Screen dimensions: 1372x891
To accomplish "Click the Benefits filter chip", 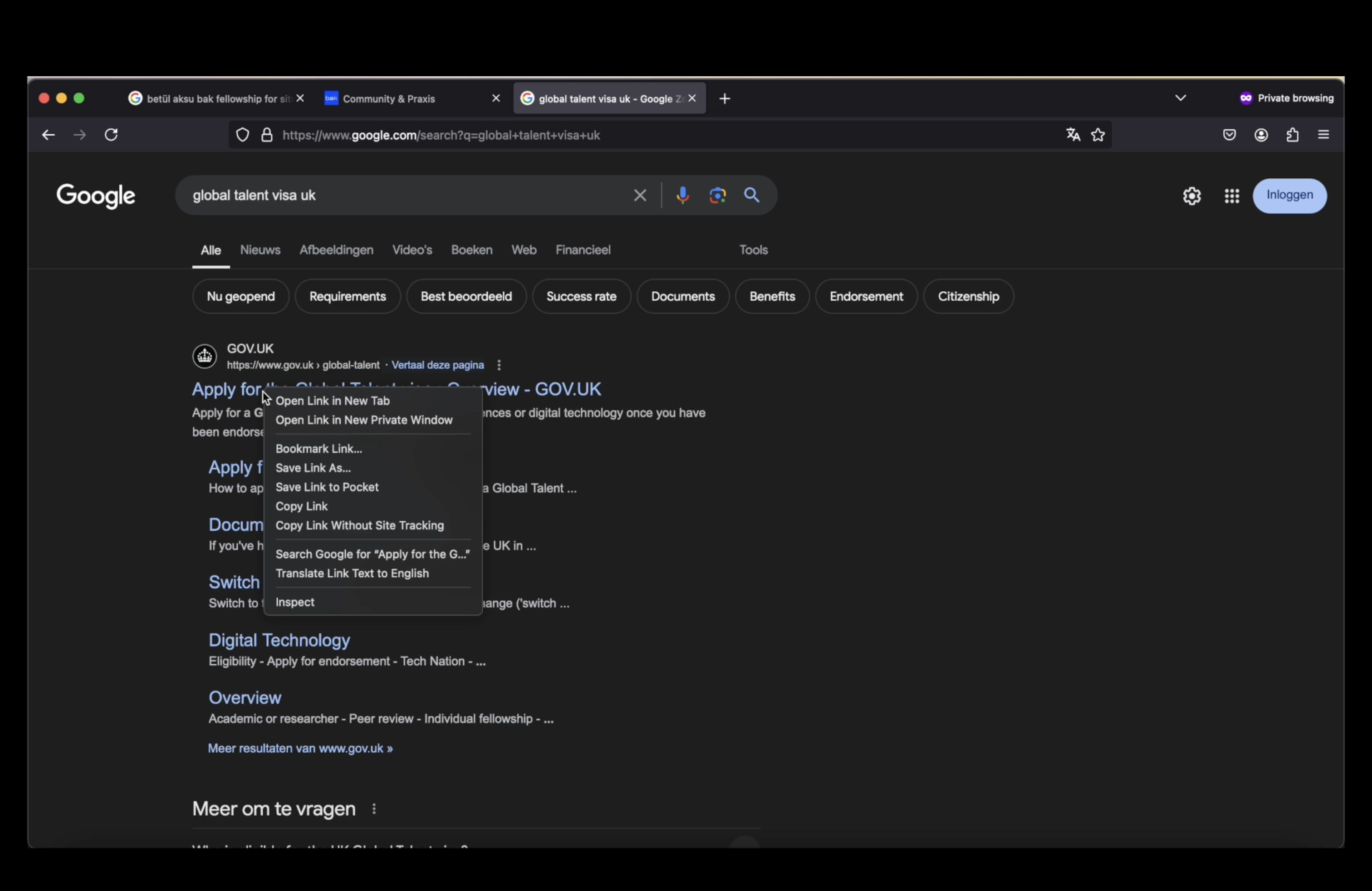I will (773, 296).
